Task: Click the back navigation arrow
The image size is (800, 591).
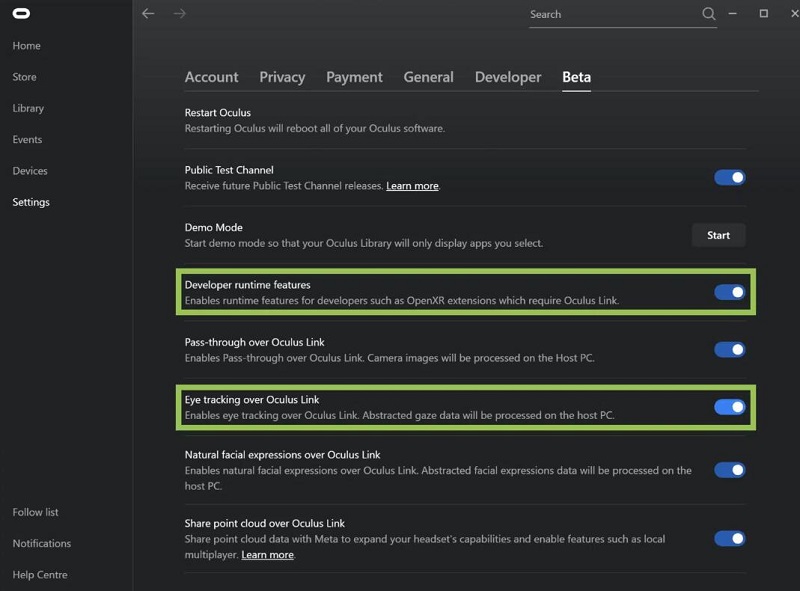Action: pyautogui.click(x=148, y=14)
